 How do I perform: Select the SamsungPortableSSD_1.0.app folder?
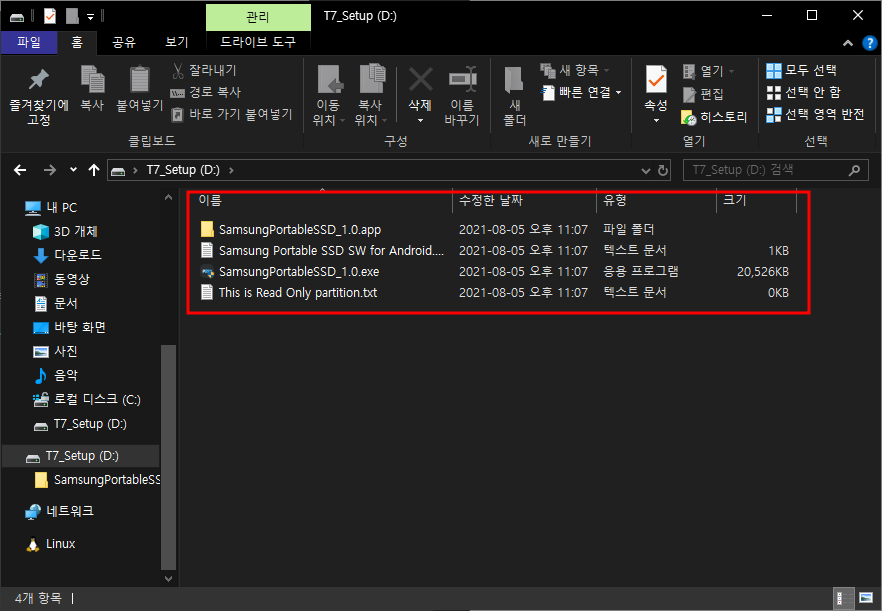tap(300, 230)
